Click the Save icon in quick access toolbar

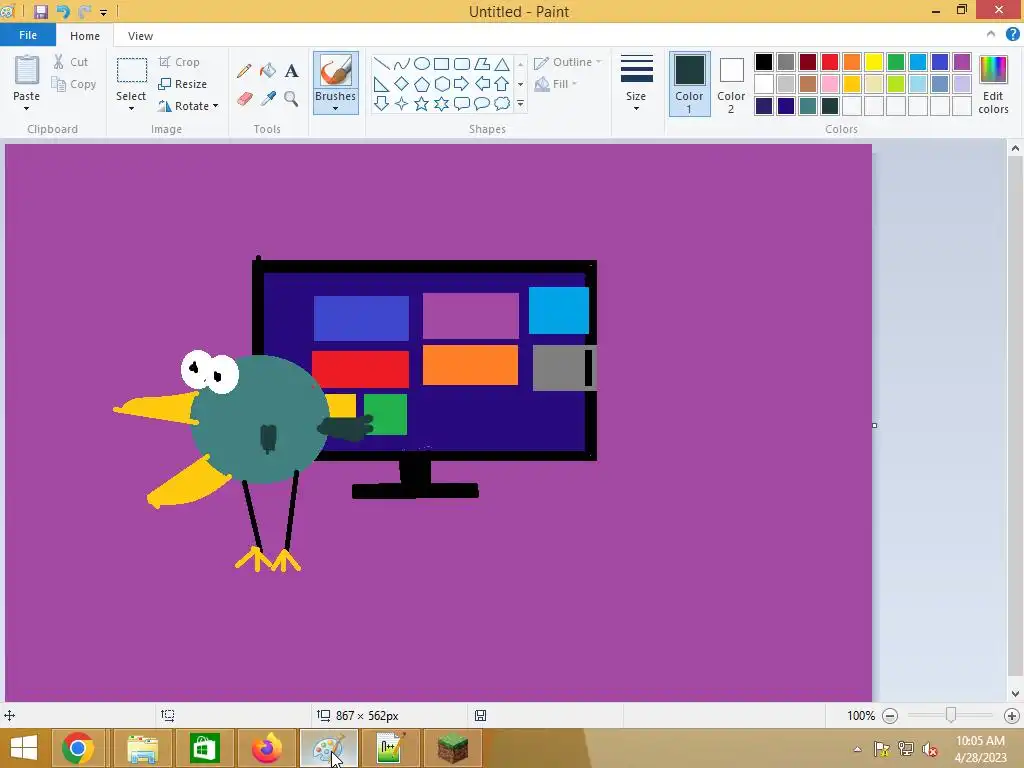40,12
